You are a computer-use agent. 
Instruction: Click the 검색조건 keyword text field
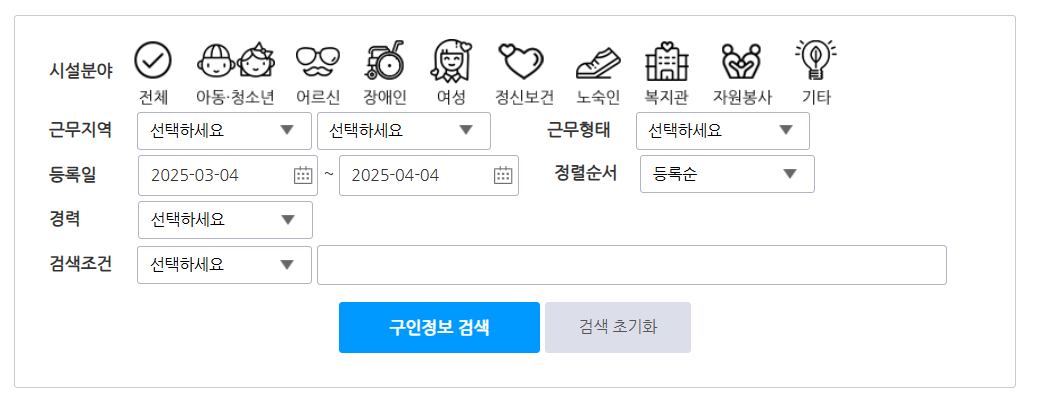pos(632,265)
